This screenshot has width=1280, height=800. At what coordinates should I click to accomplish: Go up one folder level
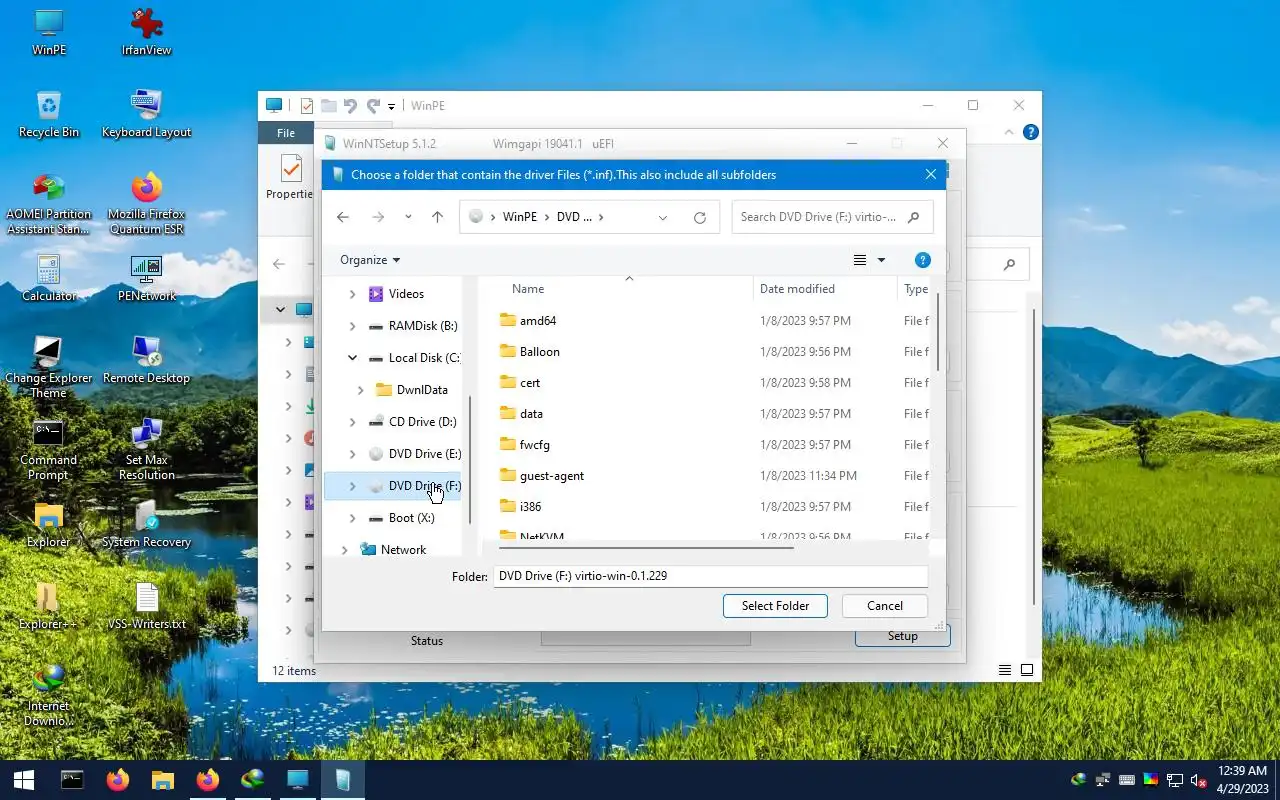[x=437, y=217]
